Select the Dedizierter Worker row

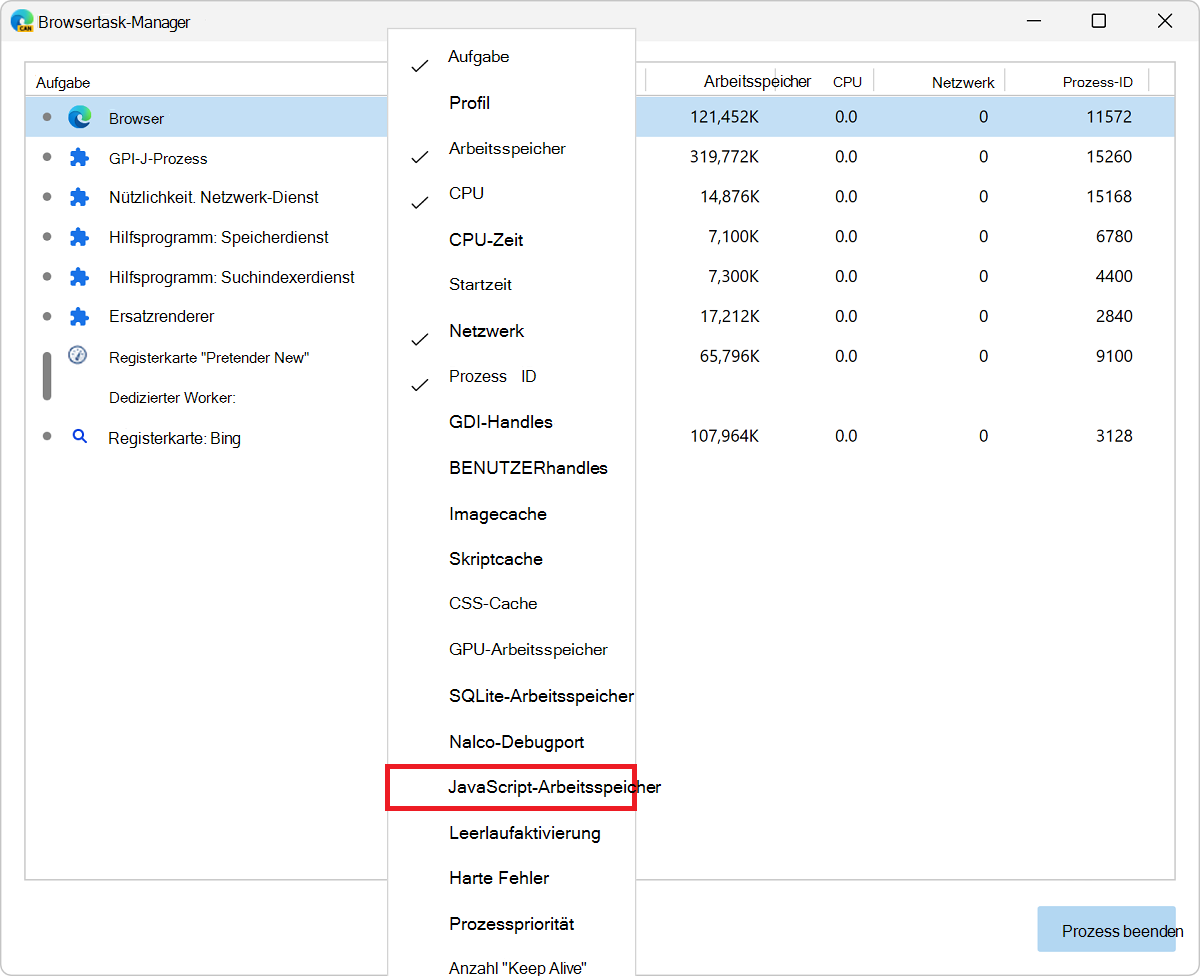172,398
